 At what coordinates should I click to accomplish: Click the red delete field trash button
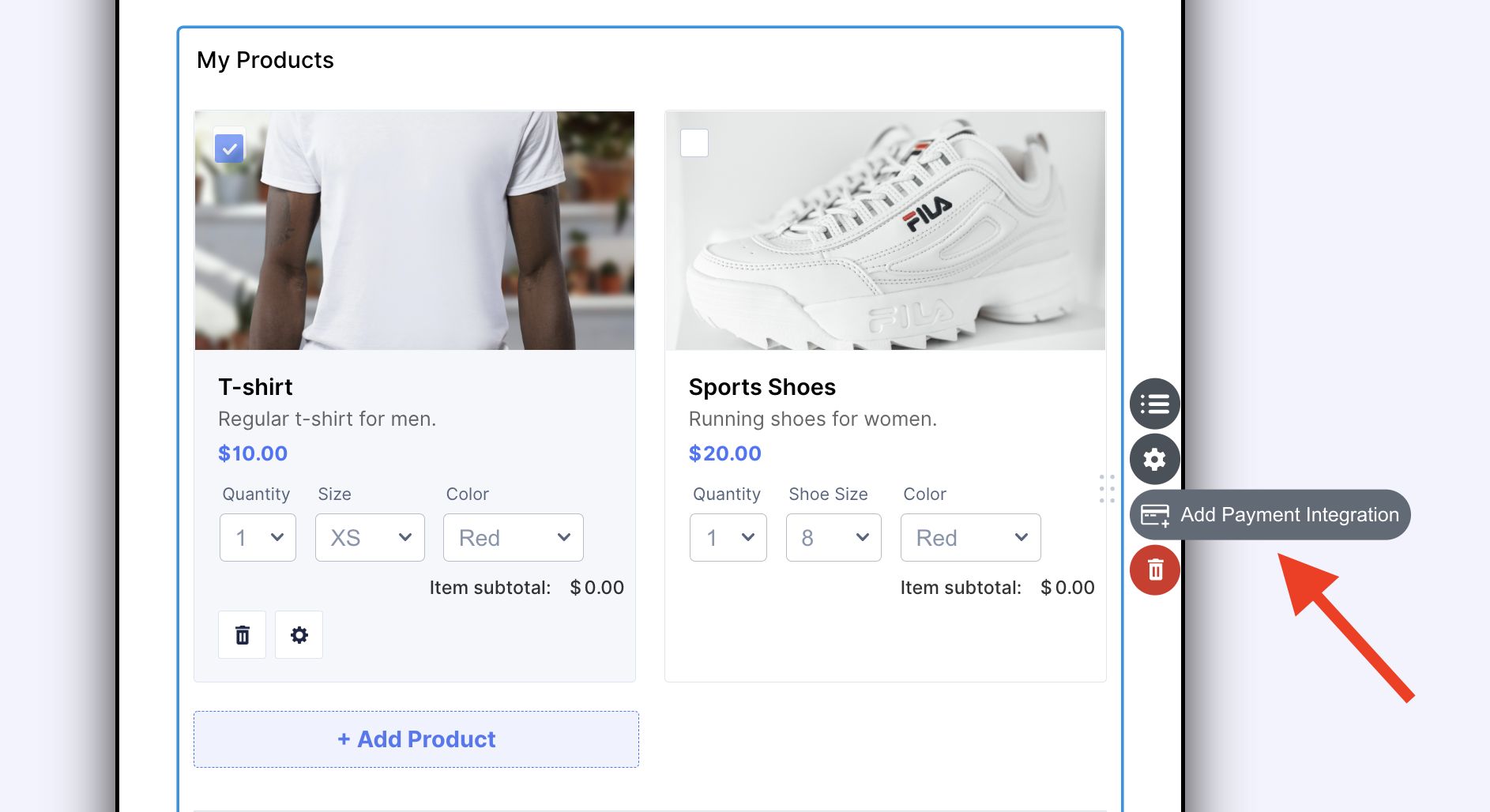pos(1154,570)
